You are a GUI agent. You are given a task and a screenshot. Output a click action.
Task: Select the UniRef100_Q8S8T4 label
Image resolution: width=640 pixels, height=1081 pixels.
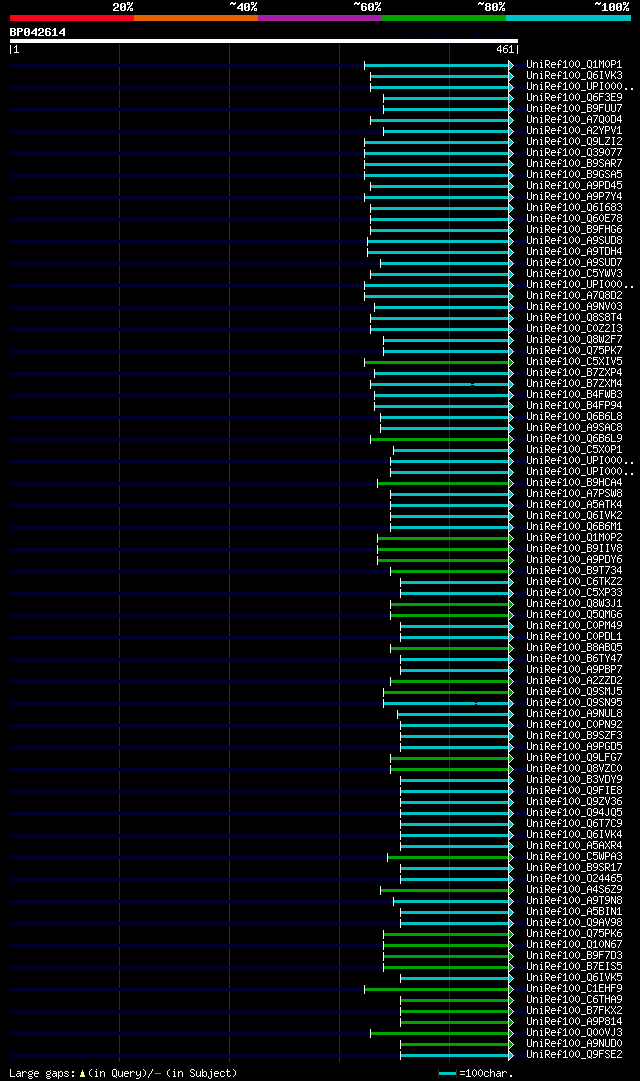[574, 318]
